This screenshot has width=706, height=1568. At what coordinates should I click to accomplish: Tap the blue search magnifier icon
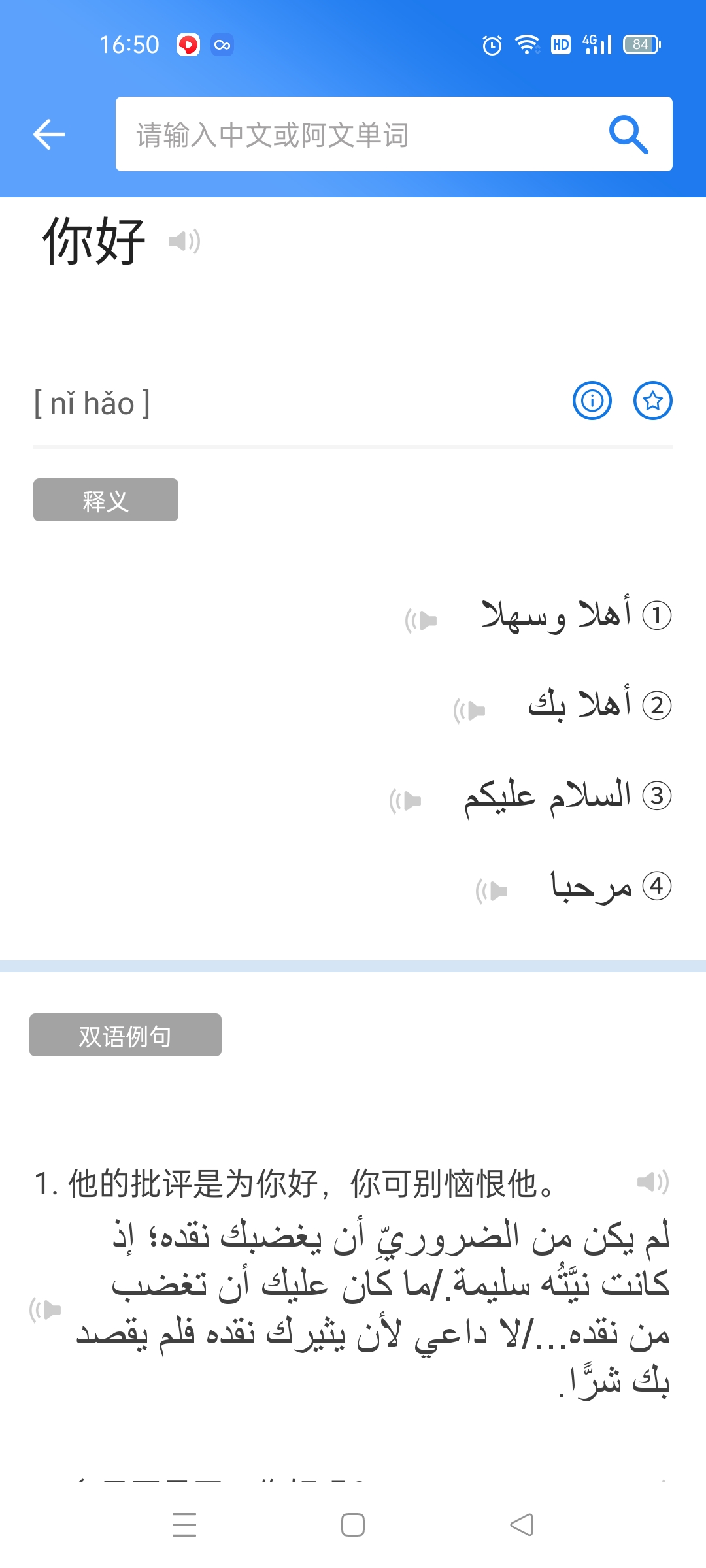(628, 135)
